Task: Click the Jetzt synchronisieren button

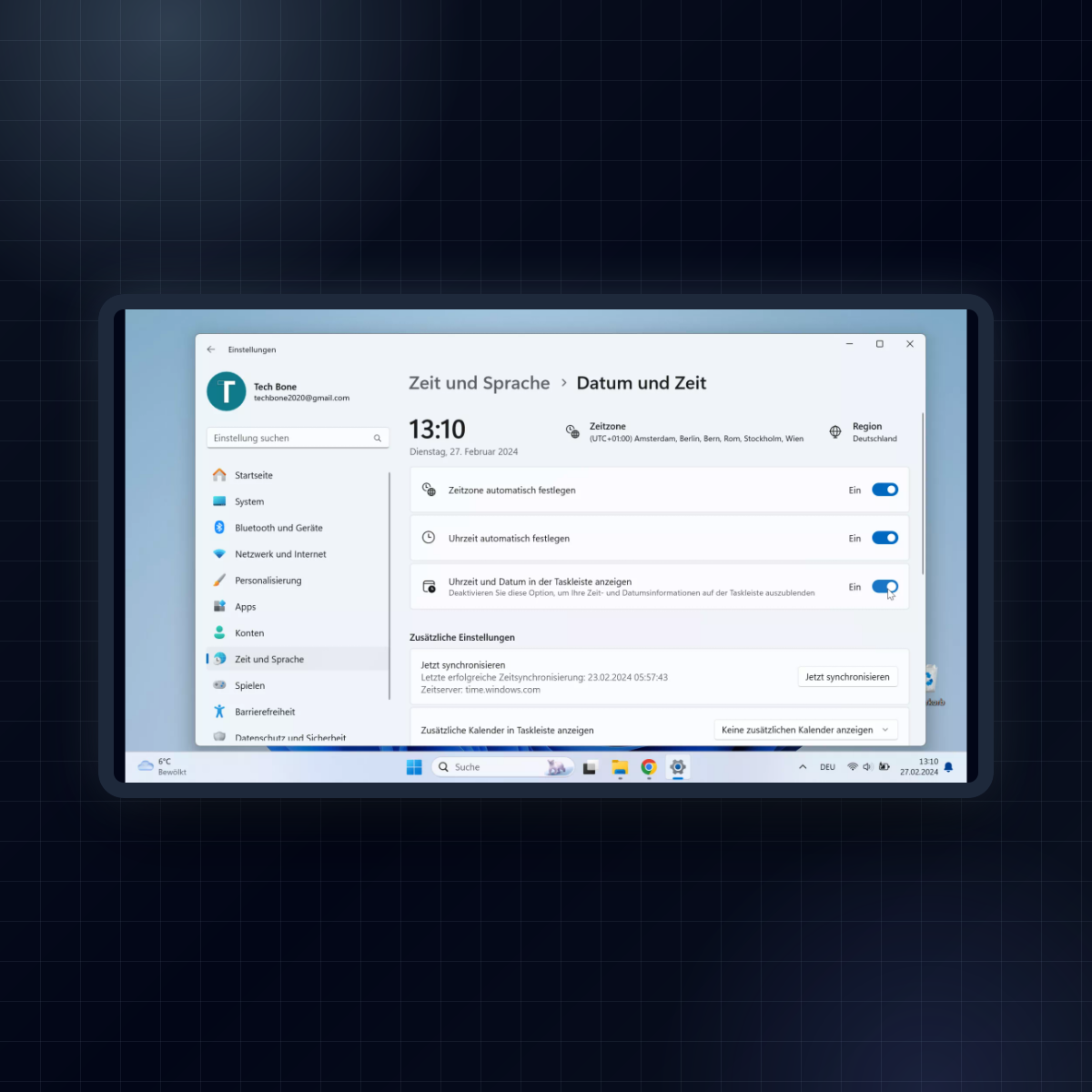Action: 847,677
